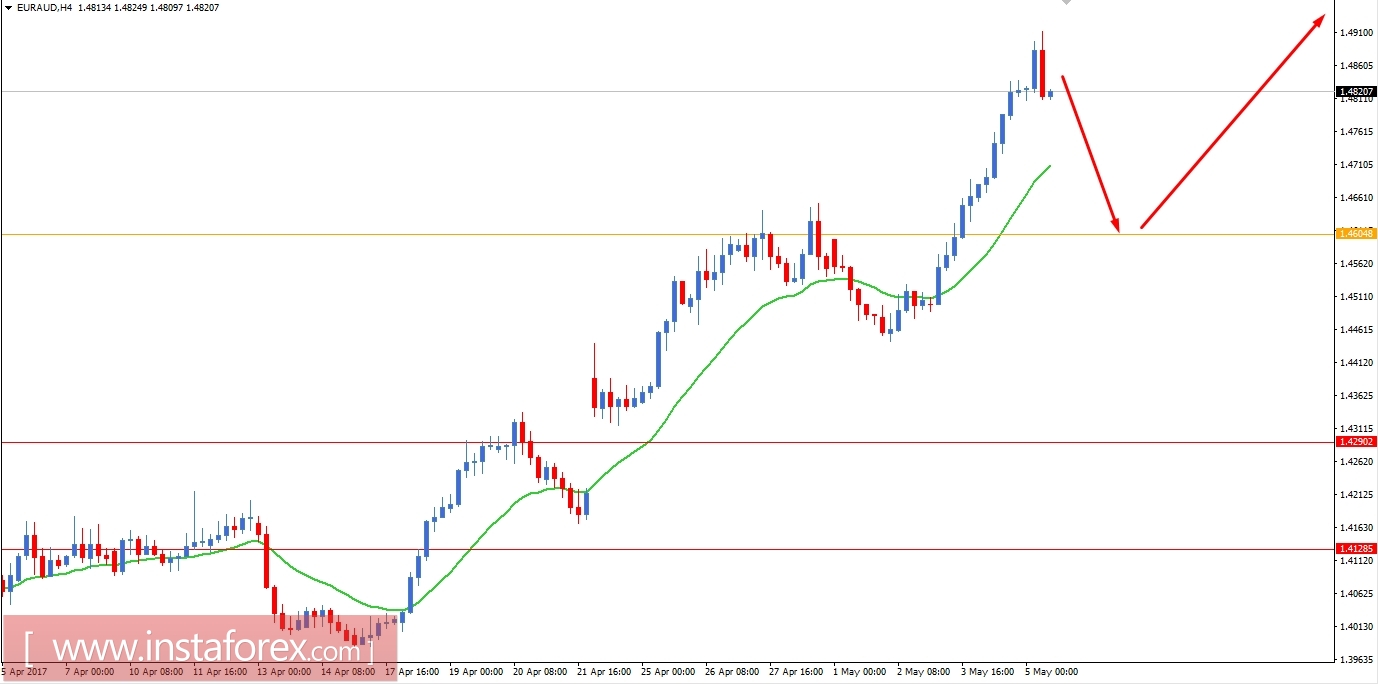The image size is (1378, 684).
Task: Click price axis label 1.45620
Action: tap(1356, 264)
